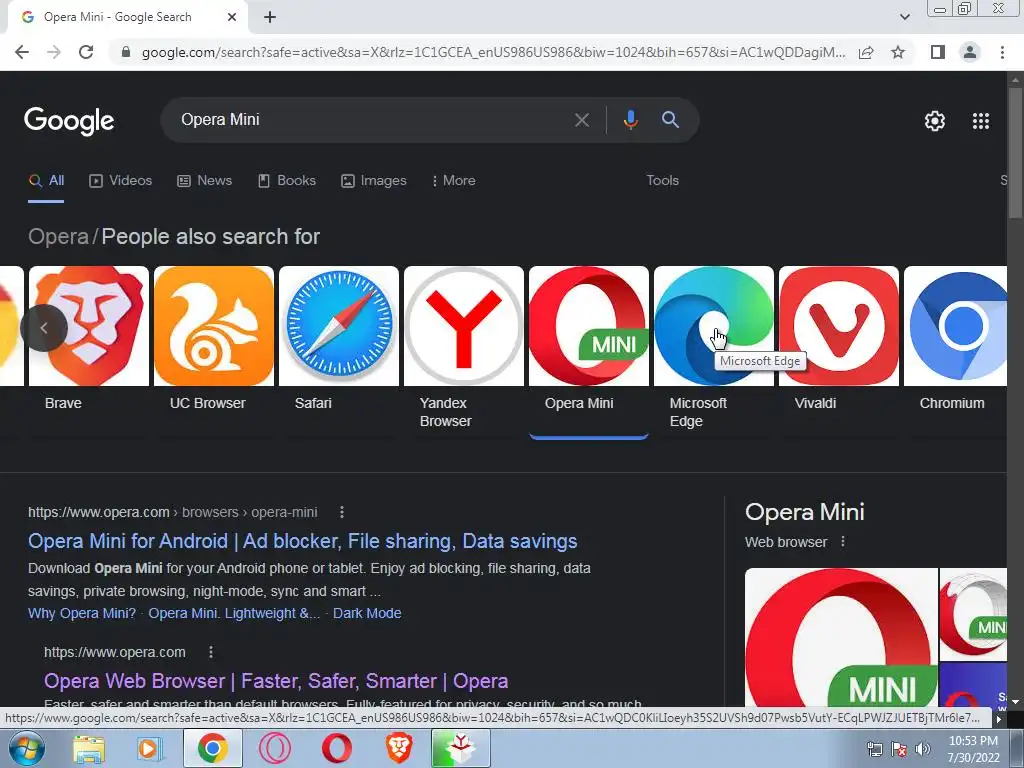Open Windows Explorer from the taskbar
The height and width of the screenshot is (768, 1024).
(x=89, y=748)
